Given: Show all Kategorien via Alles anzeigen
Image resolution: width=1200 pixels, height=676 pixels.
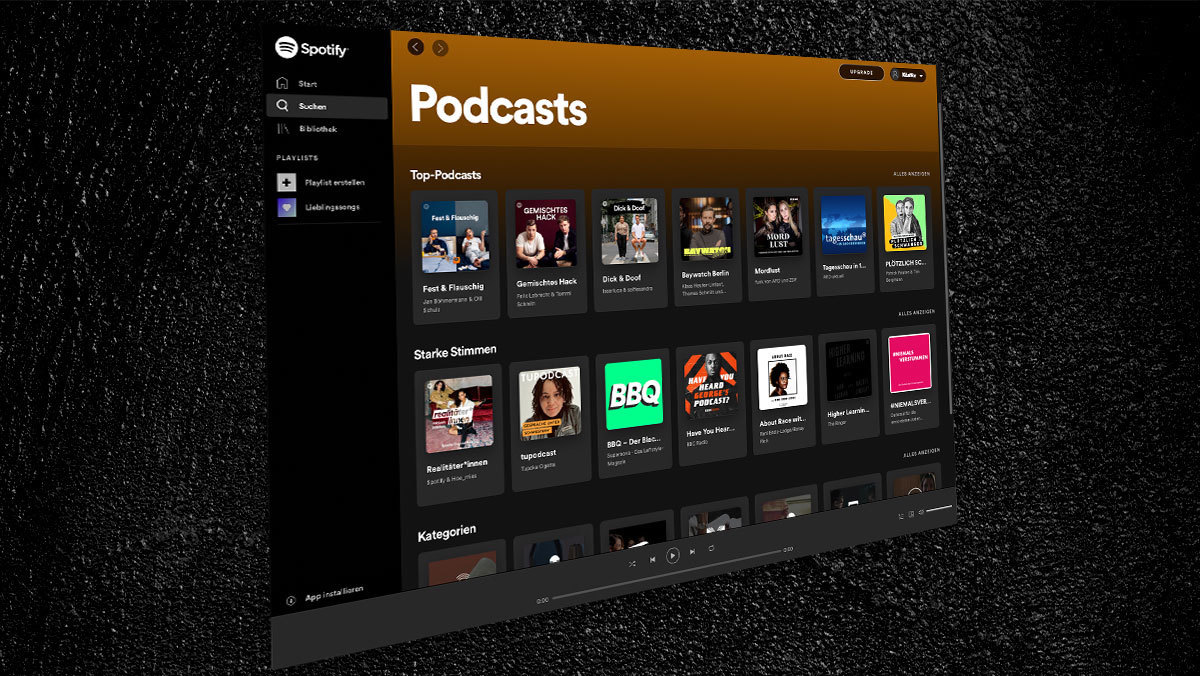Looking at the screenshot, I should coord(921,453).
